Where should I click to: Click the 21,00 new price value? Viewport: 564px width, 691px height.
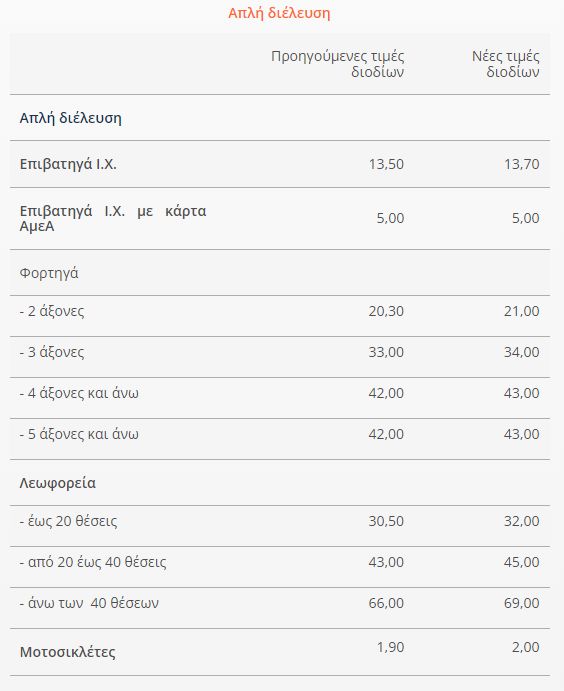(x=522, y=311)
